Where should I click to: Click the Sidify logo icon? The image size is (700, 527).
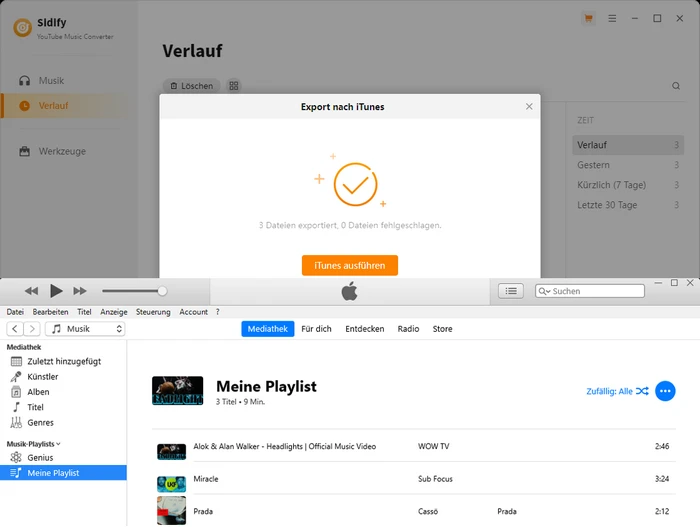pos(23,28)
